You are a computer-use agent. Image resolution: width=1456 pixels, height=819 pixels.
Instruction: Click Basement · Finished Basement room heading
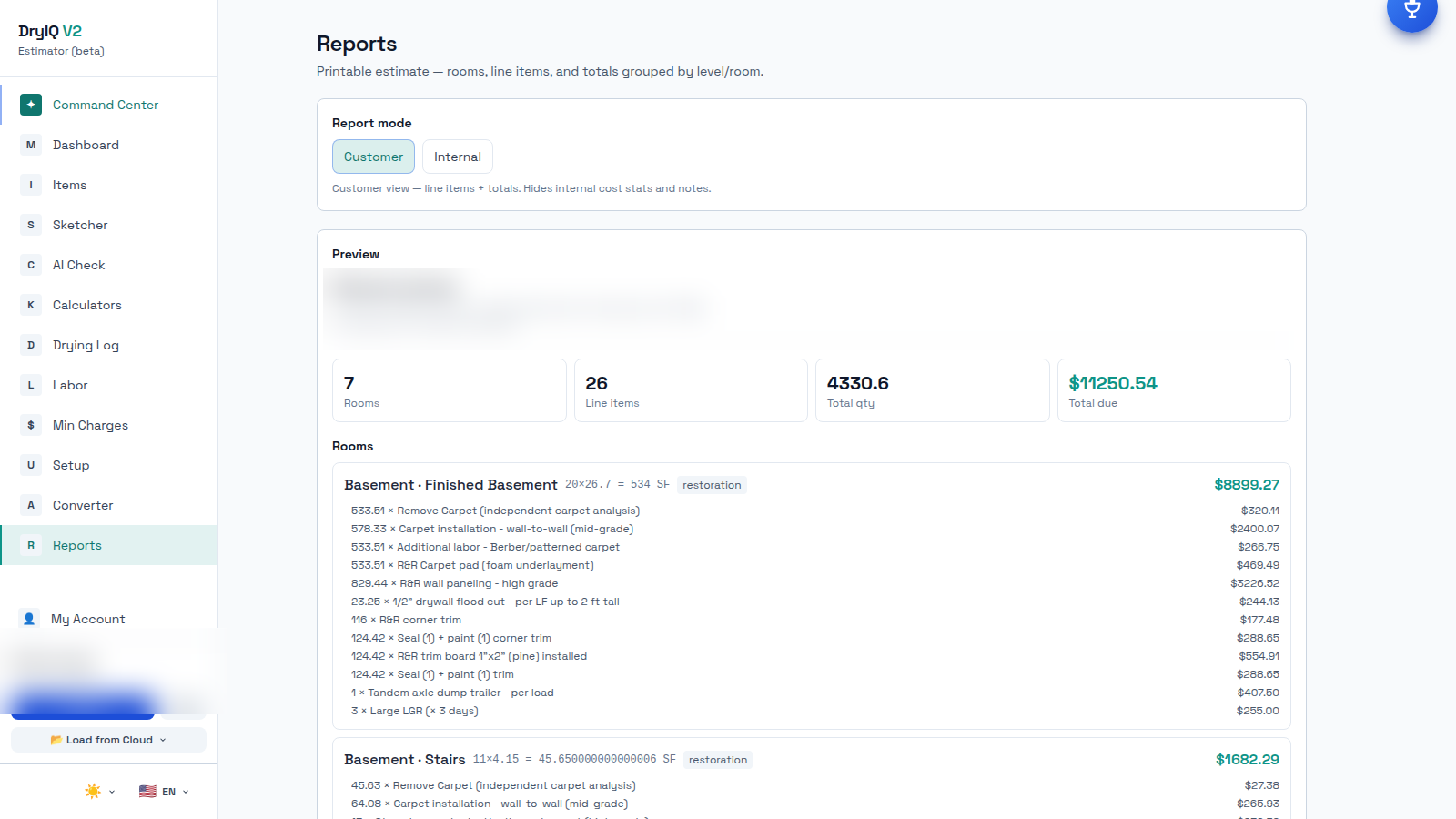pyautogui.click(x=450, y=485)
